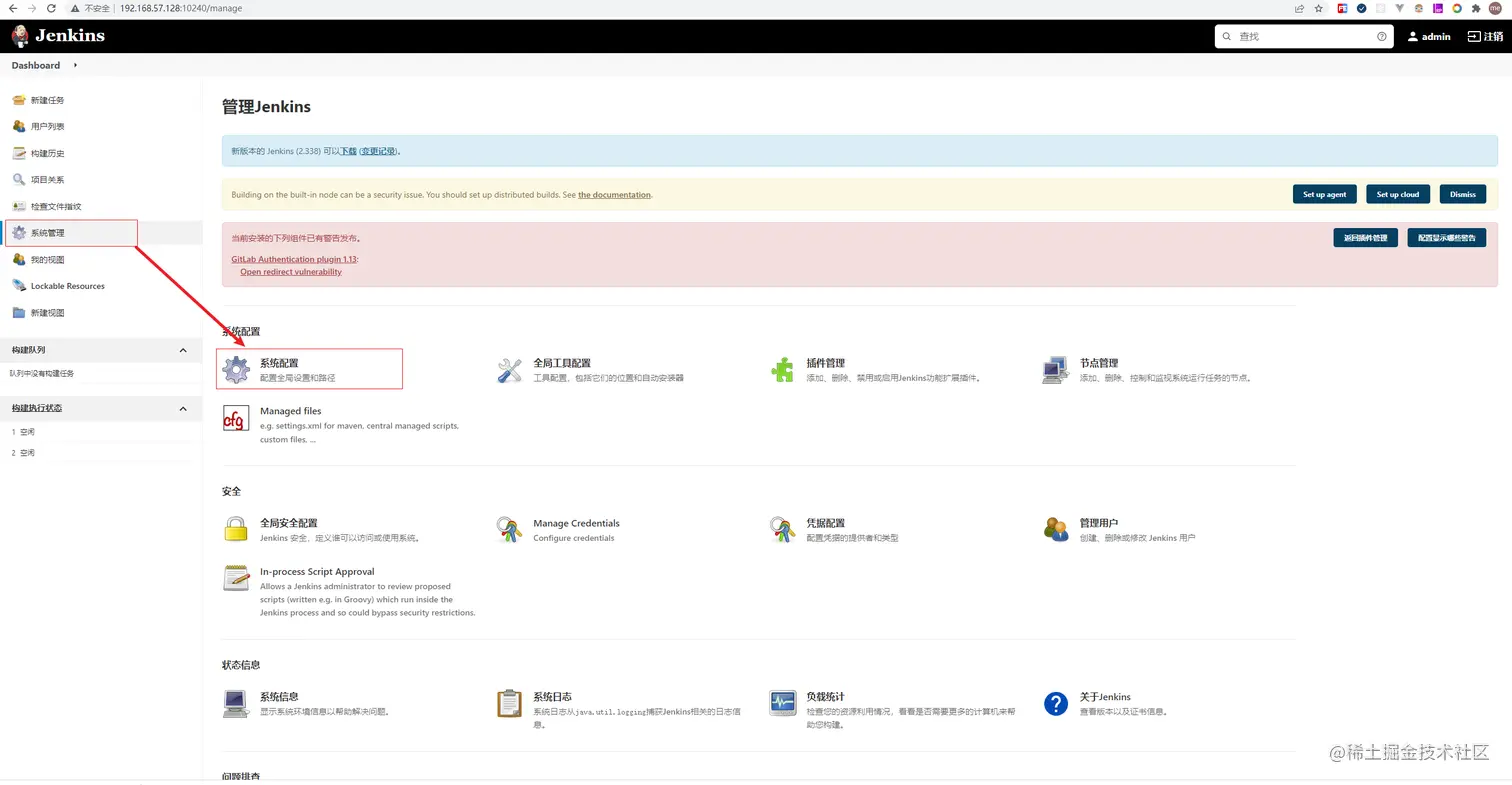Open 系统日志 title link
This screenshot has height=785, width=1512.
pyautogui.click(x=552, y=696)
